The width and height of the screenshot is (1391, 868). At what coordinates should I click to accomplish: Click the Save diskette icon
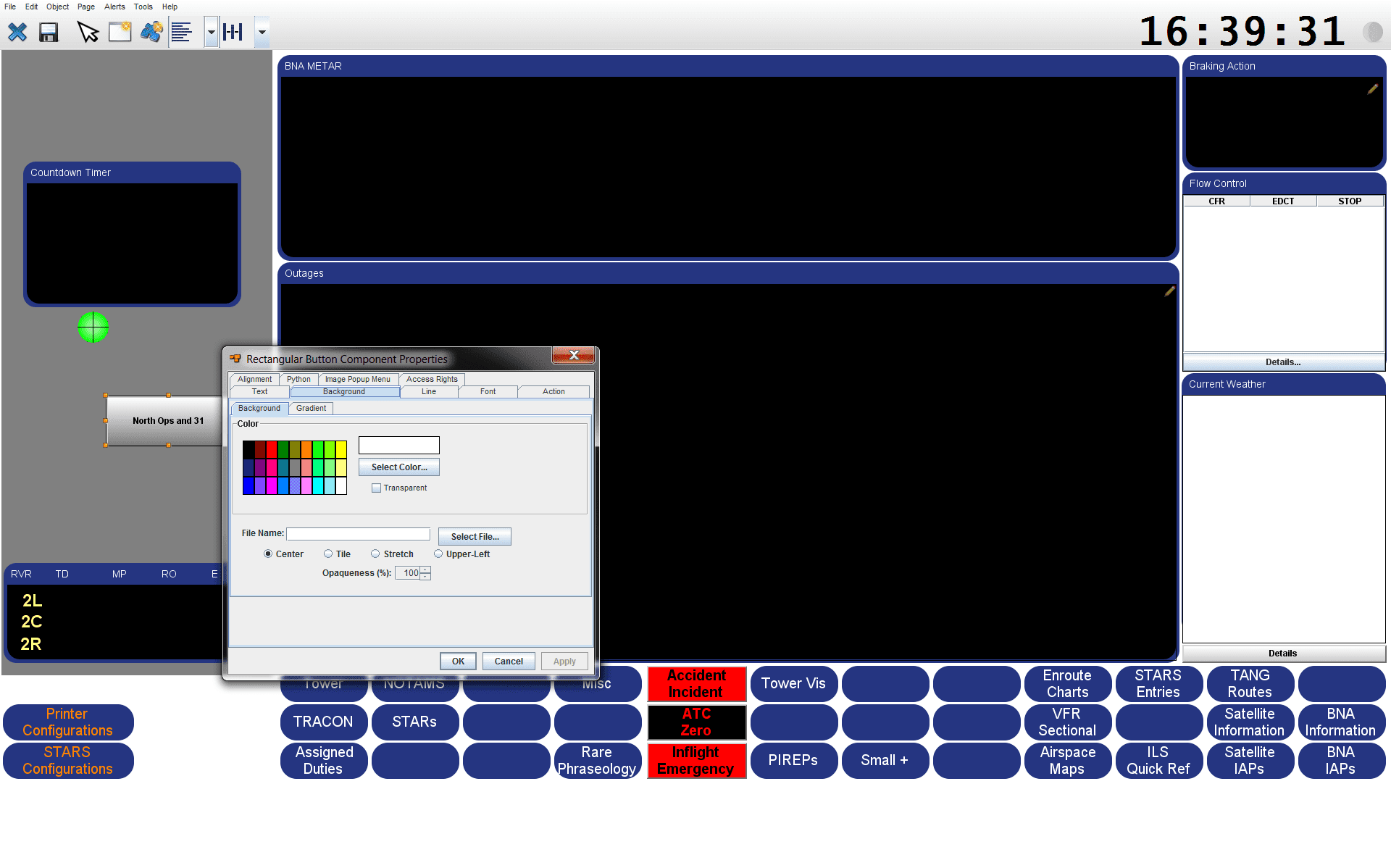[x=48, y=32]
